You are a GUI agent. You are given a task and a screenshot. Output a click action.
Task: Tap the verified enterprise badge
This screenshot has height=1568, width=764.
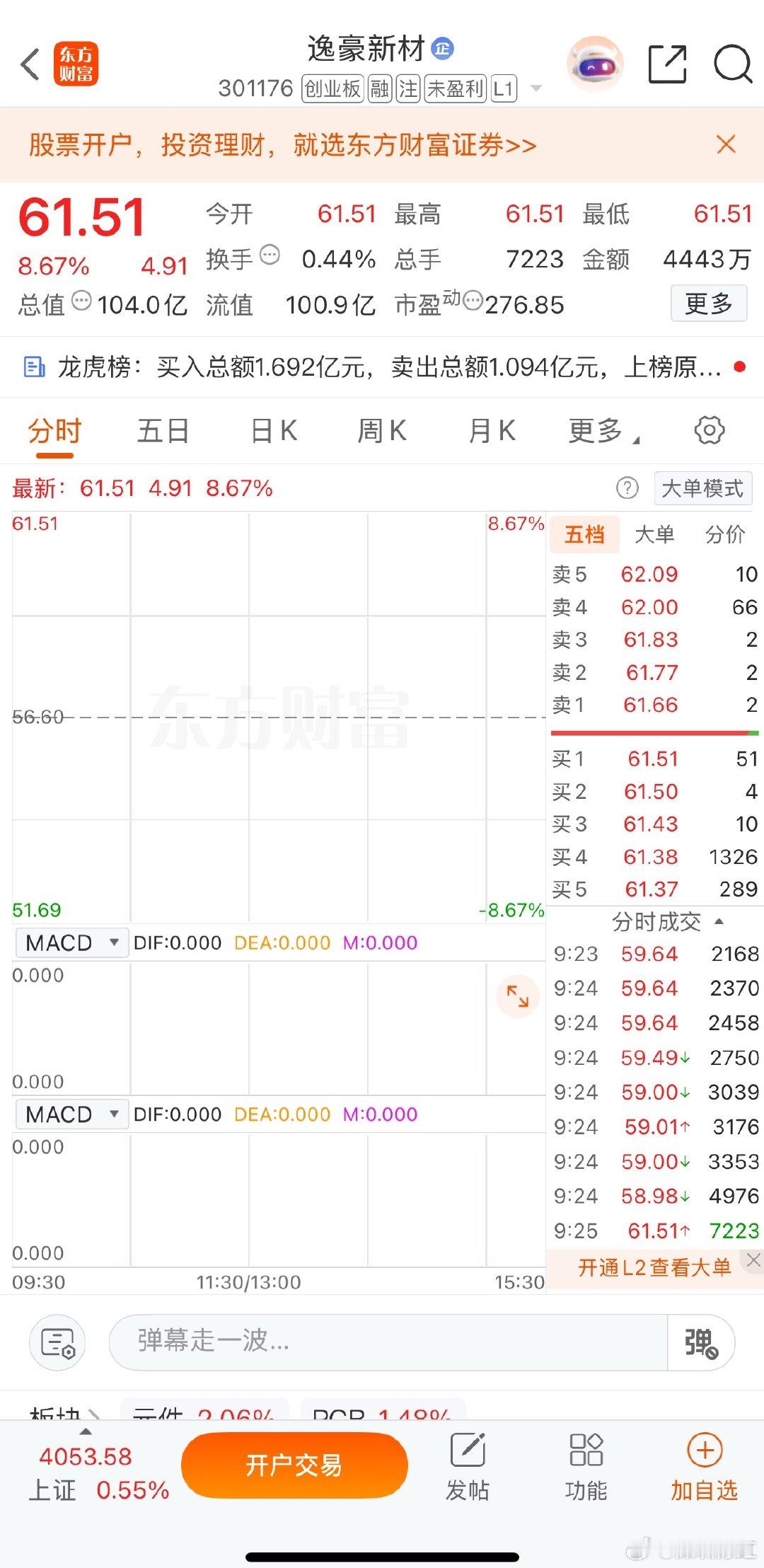click(443, 48)
